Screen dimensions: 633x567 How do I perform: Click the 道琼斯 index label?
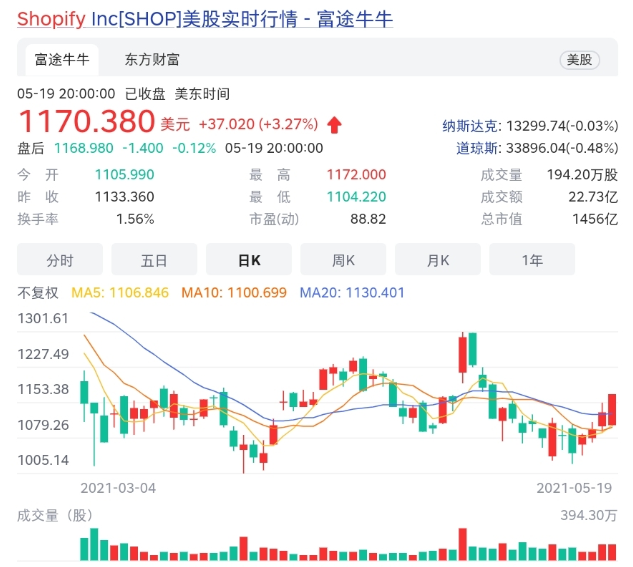(x=477, y=148)
